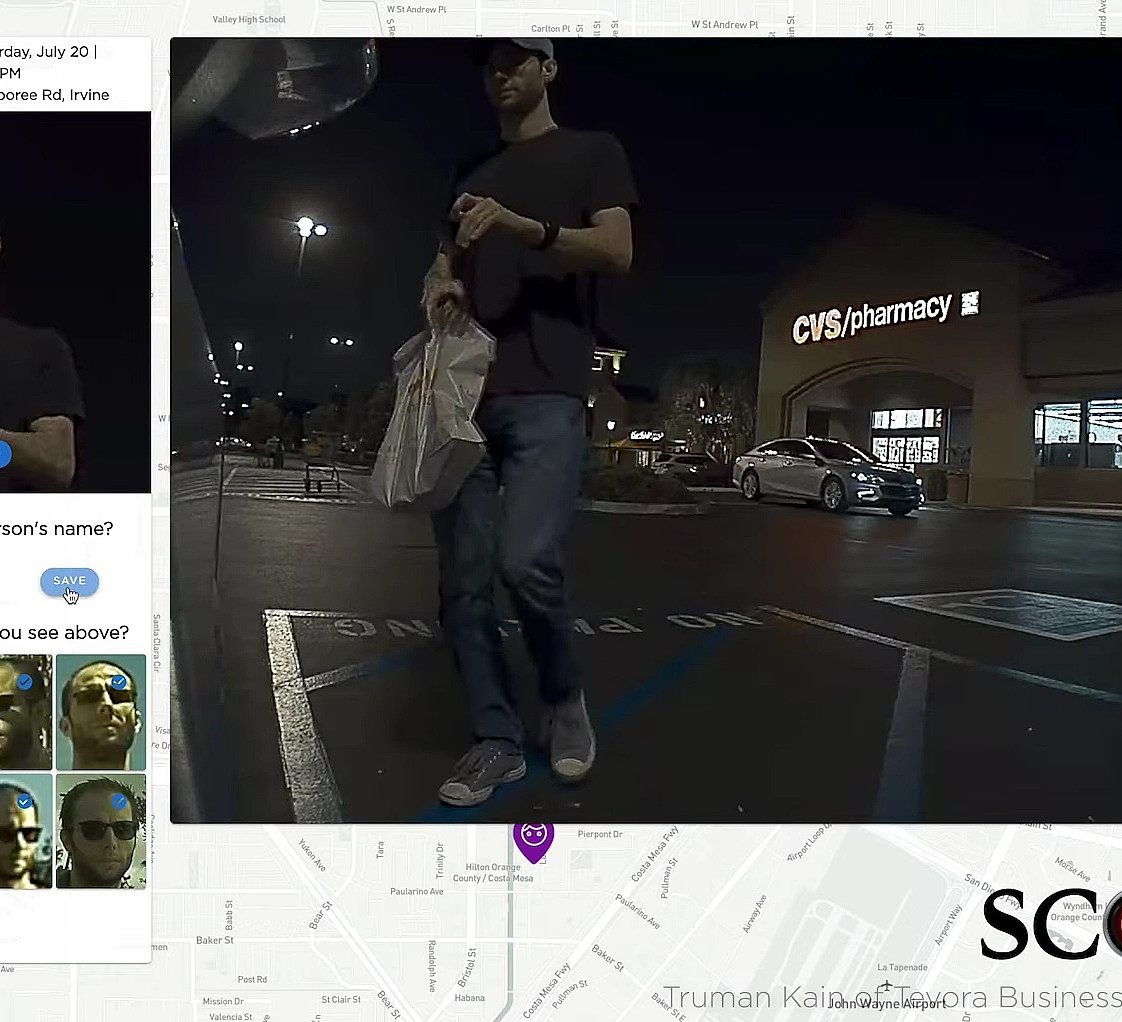Click the 'Carlton Pl' street label

550,29
